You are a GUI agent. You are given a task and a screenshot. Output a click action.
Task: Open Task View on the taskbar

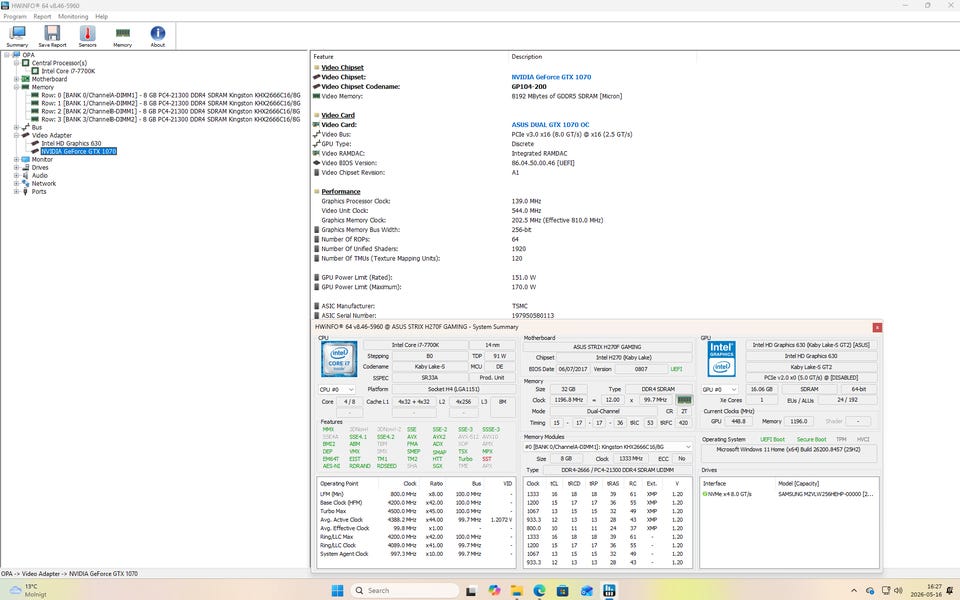(471, 590)
